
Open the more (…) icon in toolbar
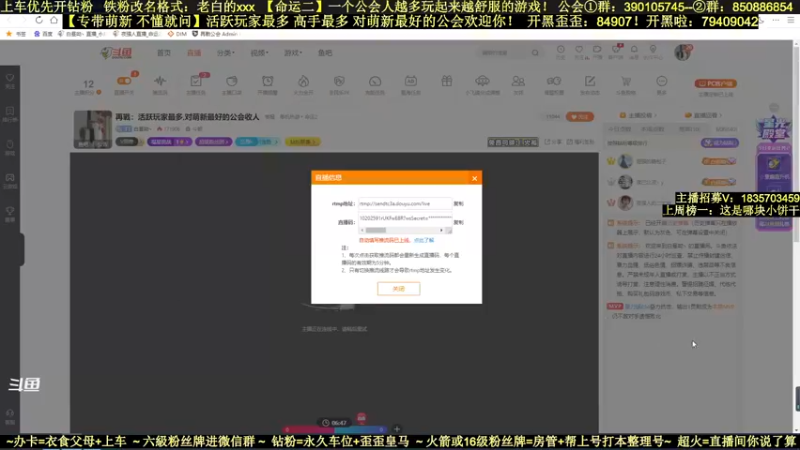(x=662, y=81)
